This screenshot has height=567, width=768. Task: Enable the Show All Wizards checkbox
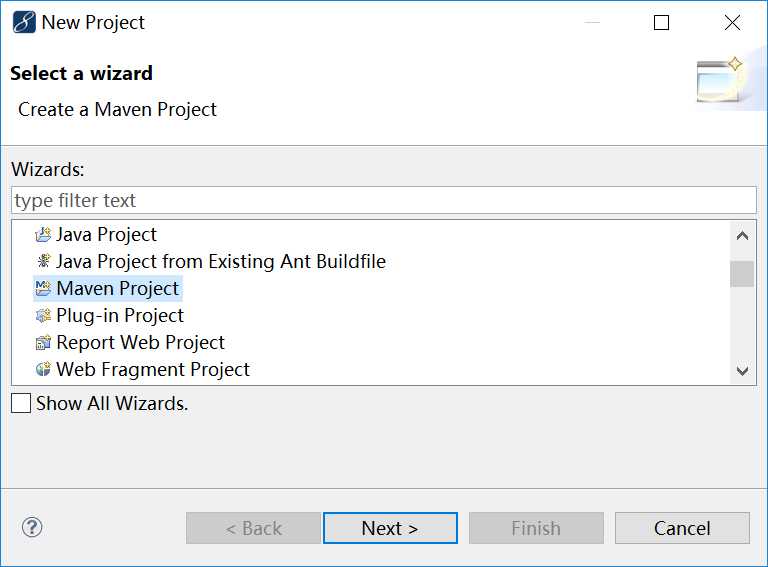21,404
